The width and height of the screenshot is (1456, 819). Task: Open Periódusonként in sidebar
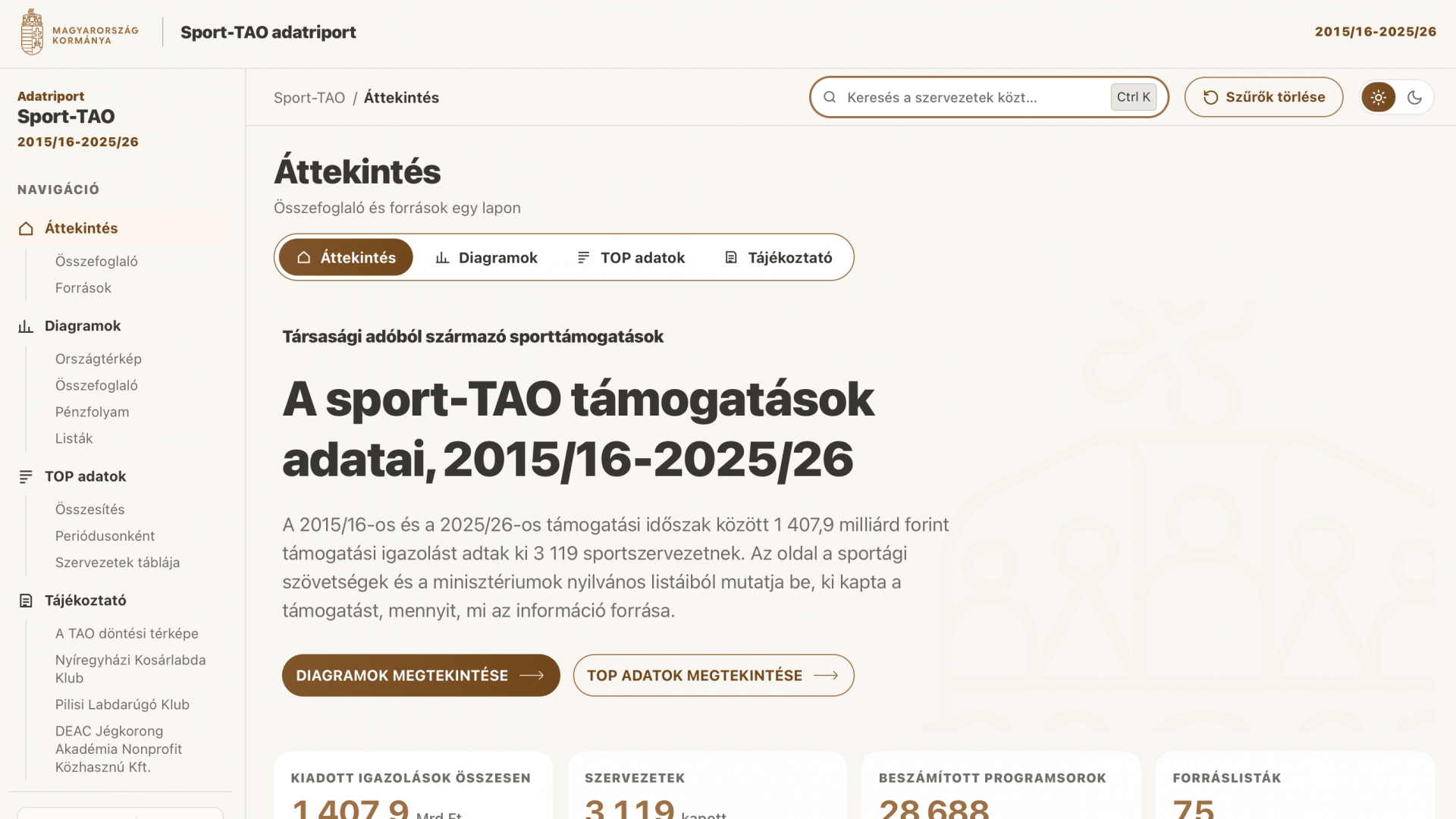105,536
